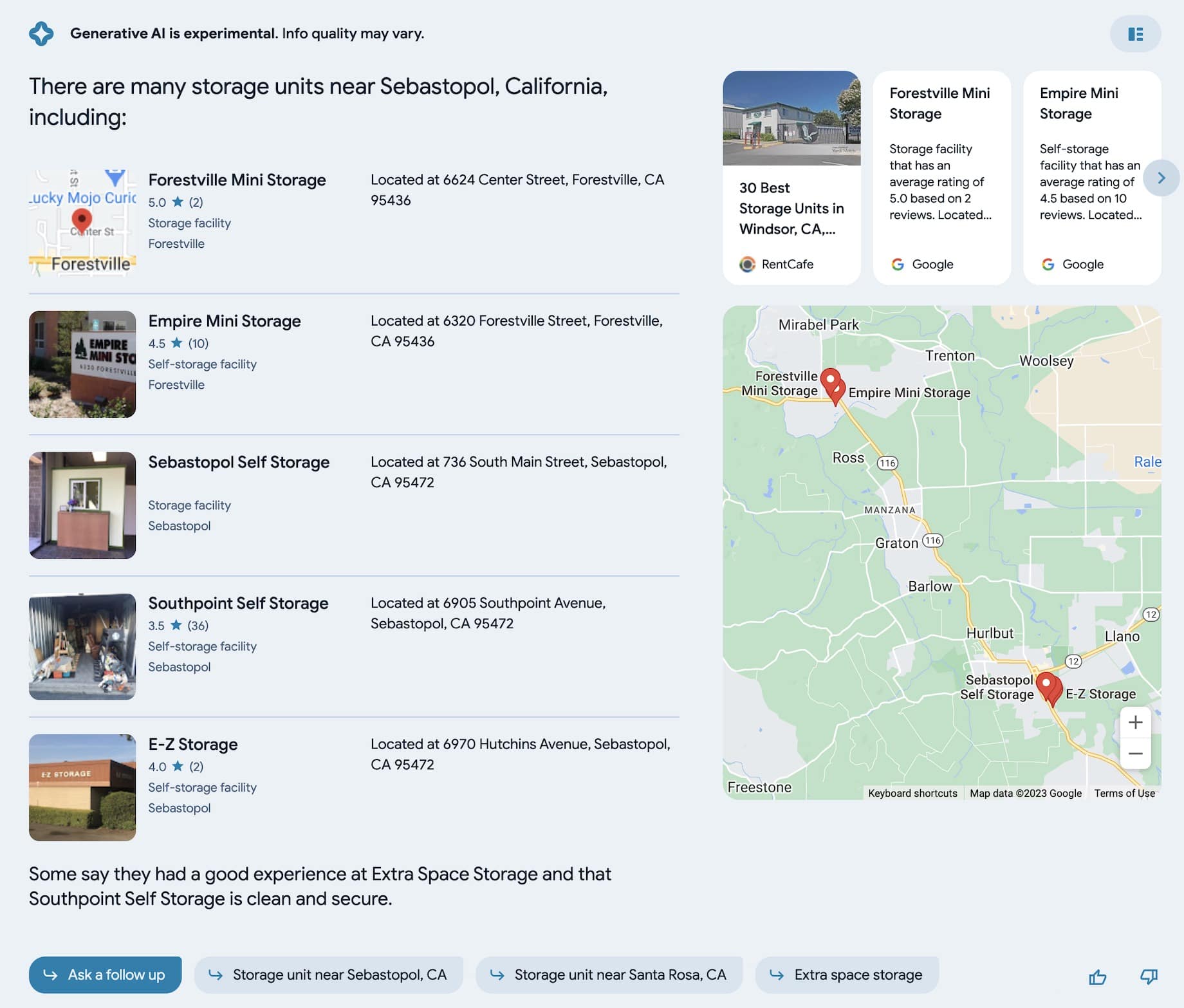Click the Ask a follow up button
The image size is (1184, 1008).
pos(105,975)
